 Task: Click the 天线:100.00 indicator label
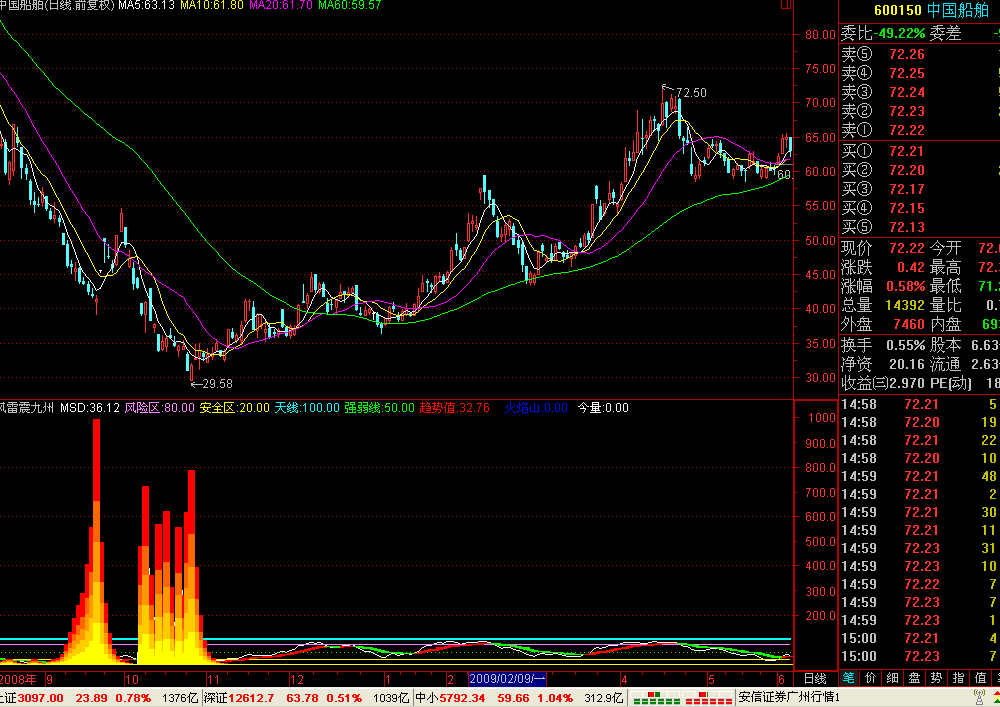(x=307, y=407)
